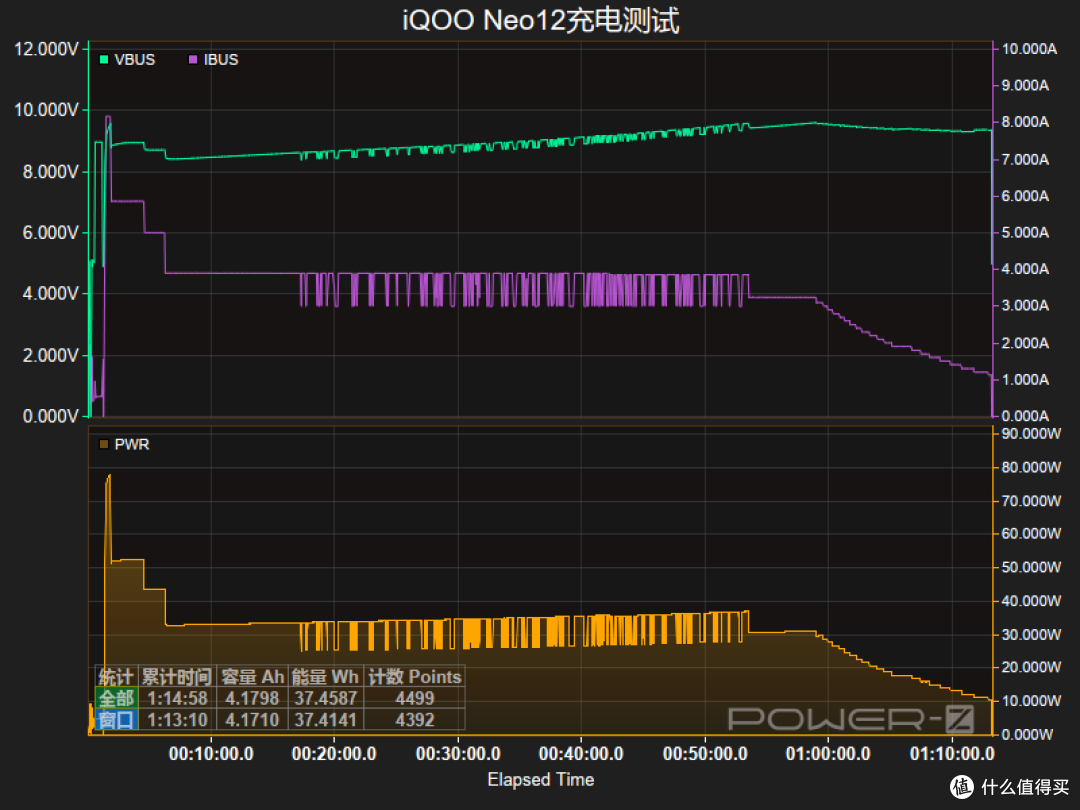Click the 0.000V voltage axis label

50,416
